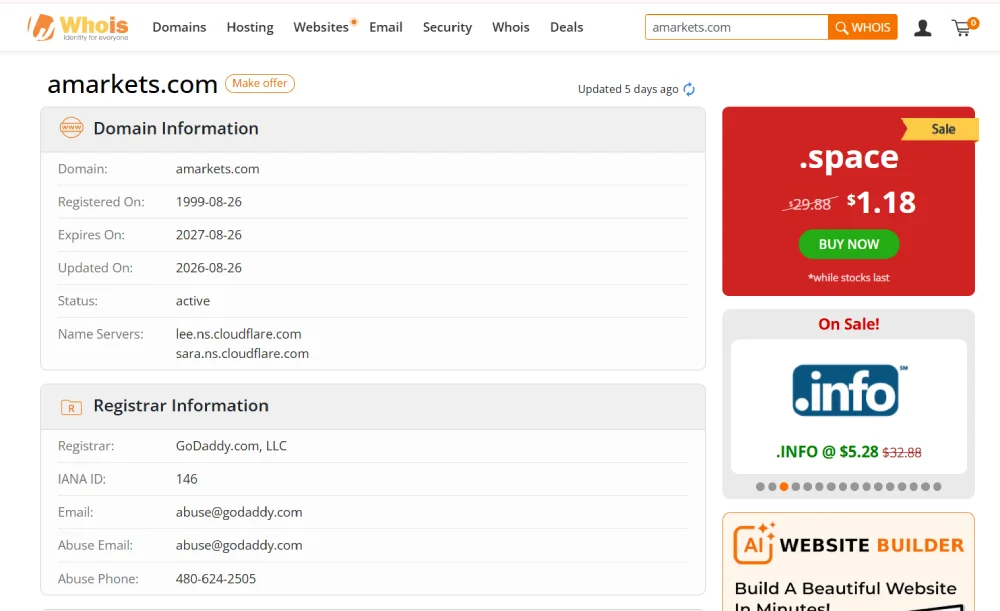Select the last carousel dot under .INFO offer

(x=937, y=487)
